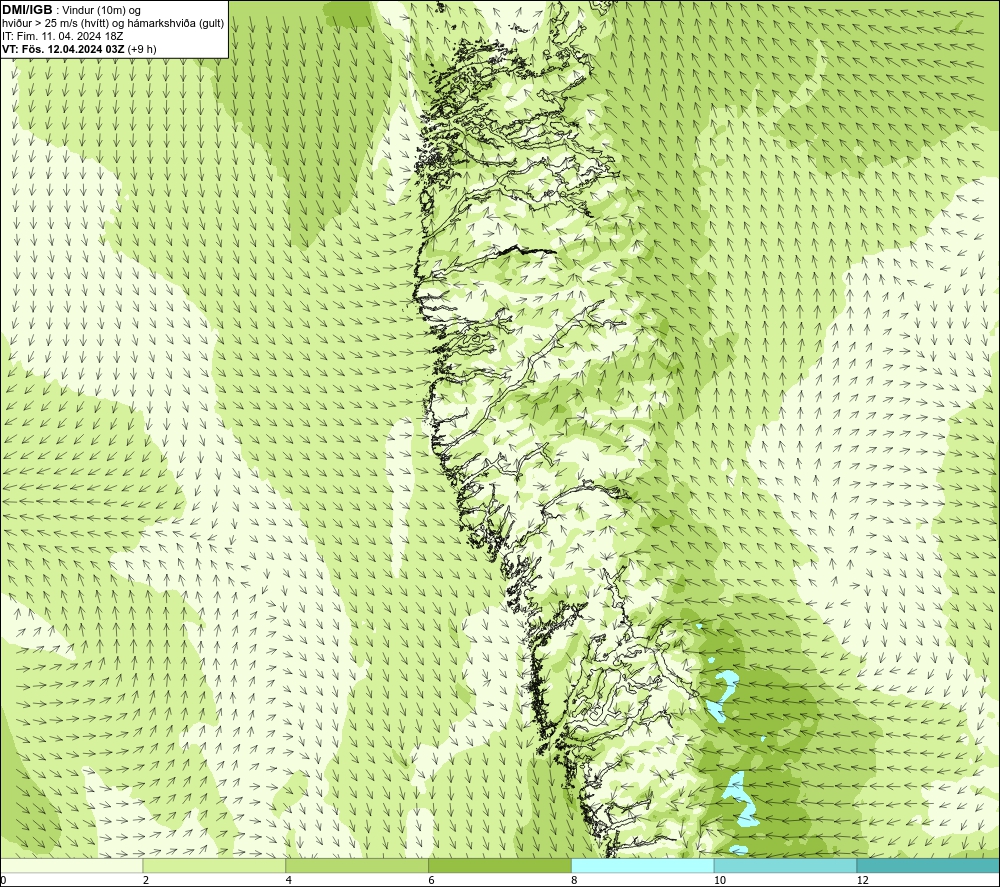Click the scale label '12'
1000x887 pixels.
coord(863,880)
